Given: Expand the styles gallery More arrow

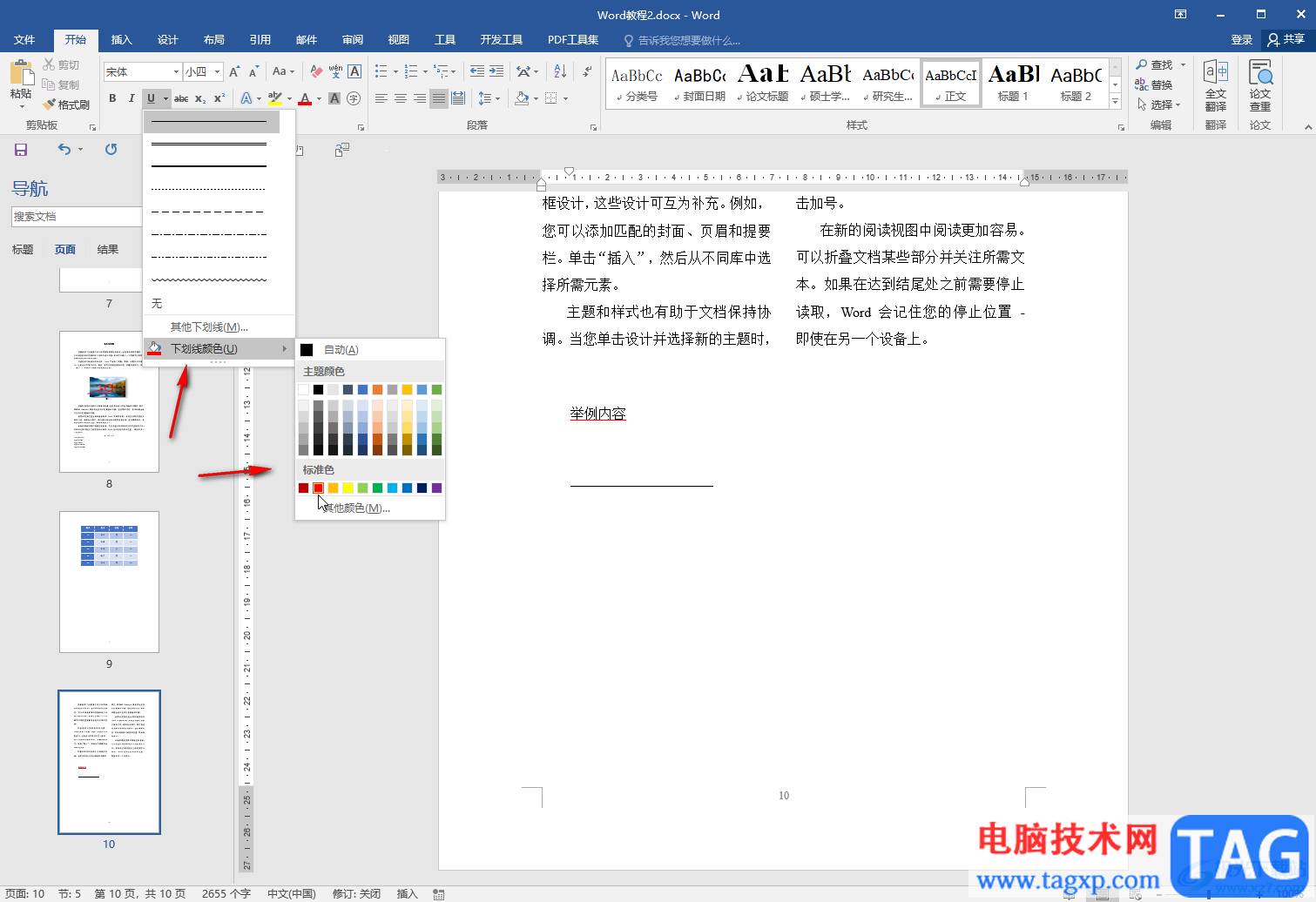Looking at the screenshot, I should 1115,102.
